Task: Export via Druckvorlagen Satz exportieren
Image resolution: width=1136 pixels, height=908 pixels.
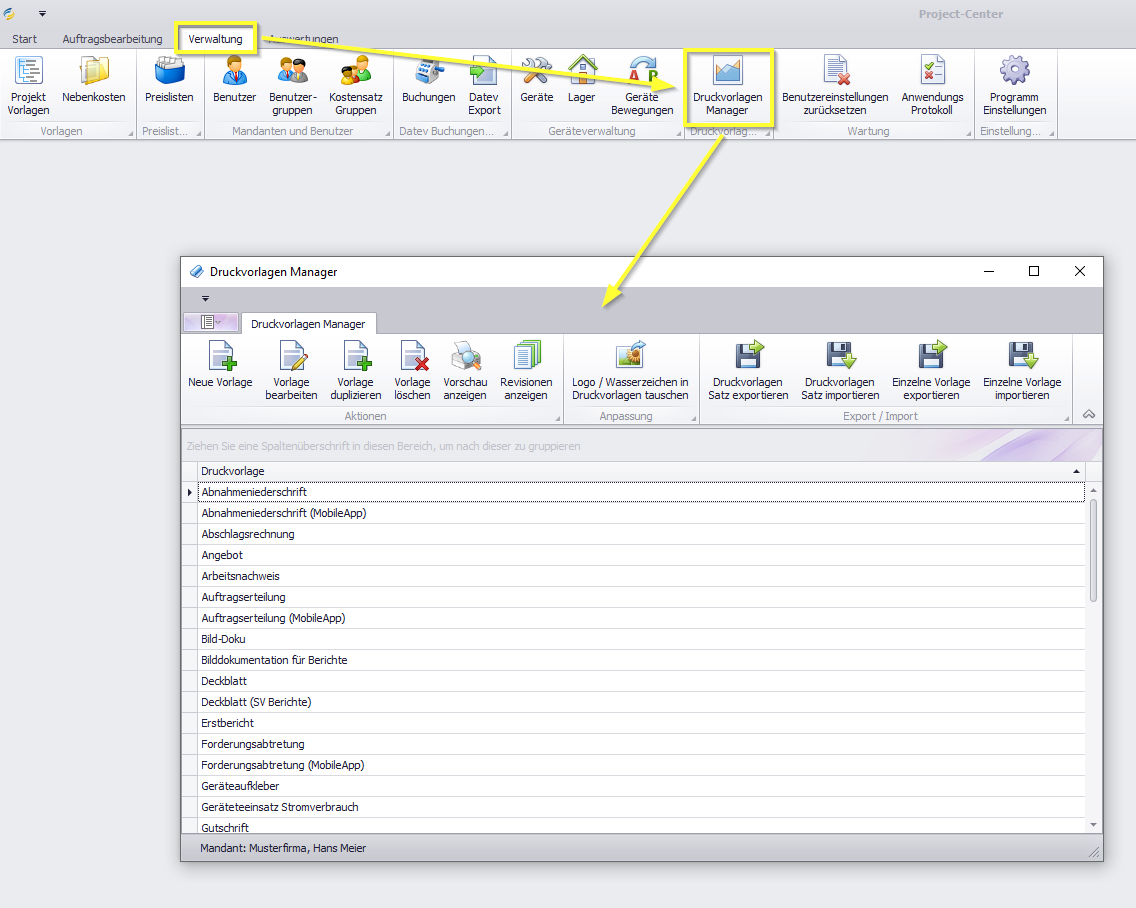Action: click(748, 357)
